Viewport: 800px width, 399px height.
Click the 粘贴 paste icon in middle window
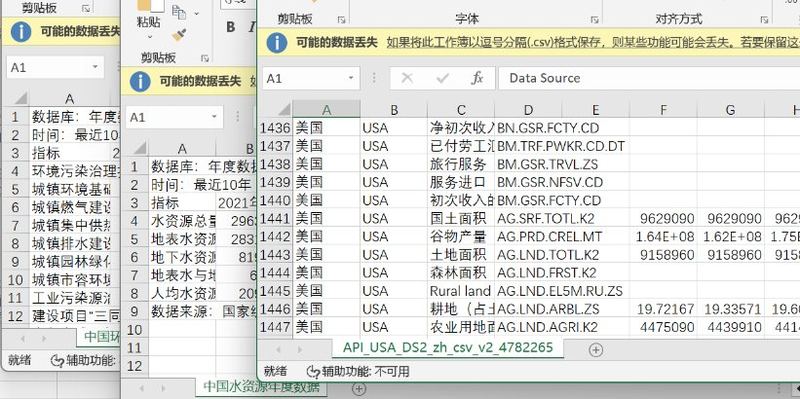click(151, 5)
